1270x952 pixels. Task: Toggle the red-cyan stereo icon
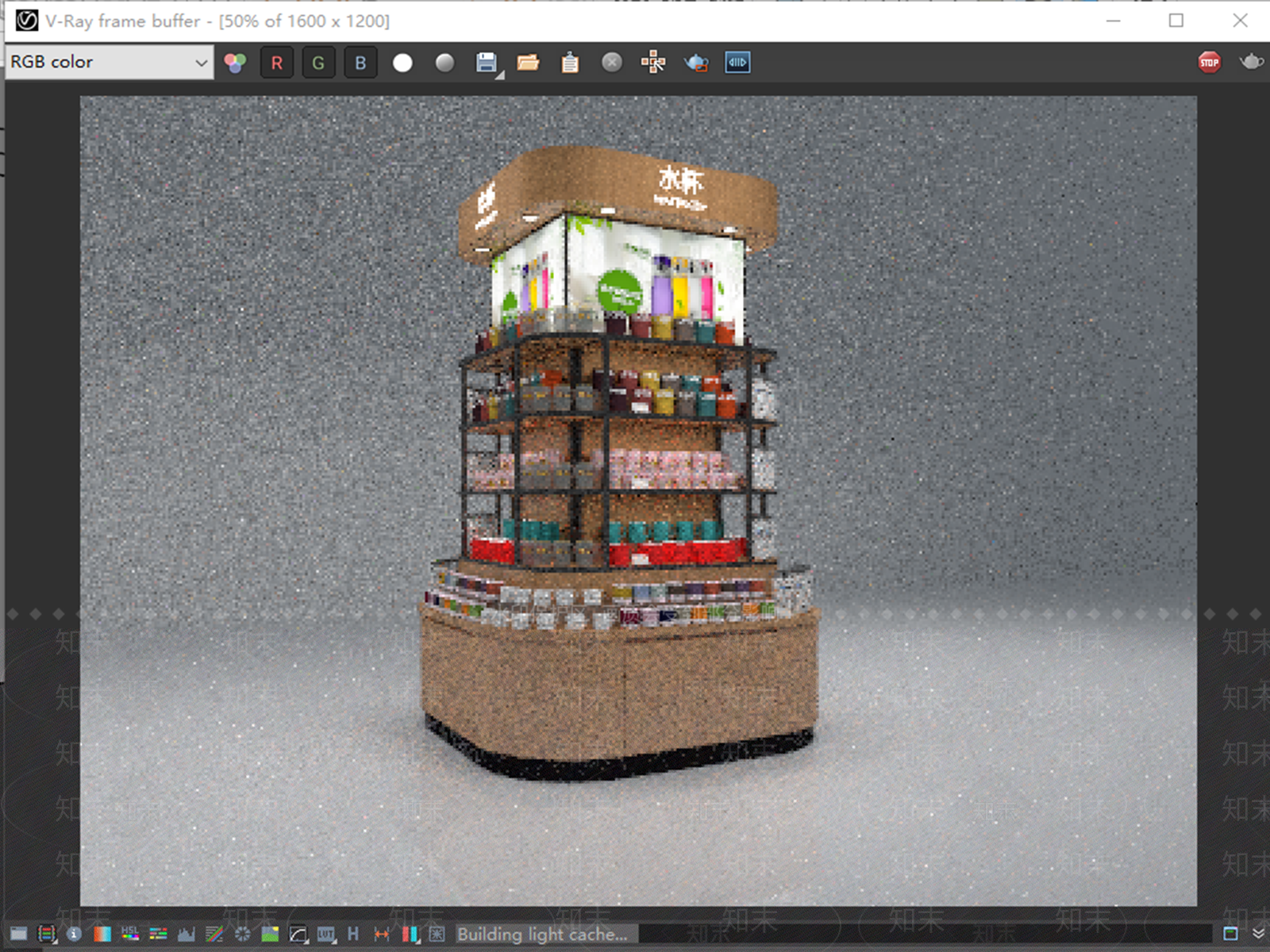click(410, 934)
